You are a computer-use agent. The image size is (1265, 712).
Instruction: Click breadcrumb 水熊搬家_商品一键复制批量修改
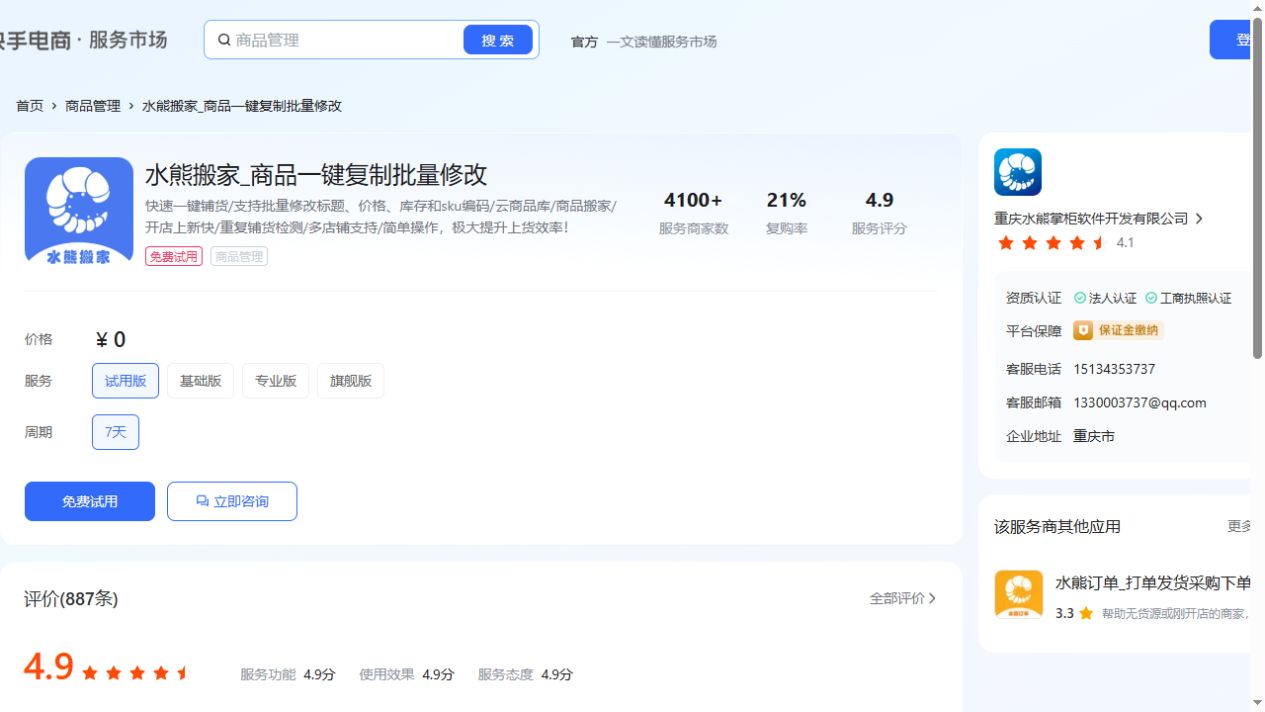coord(242,106)
